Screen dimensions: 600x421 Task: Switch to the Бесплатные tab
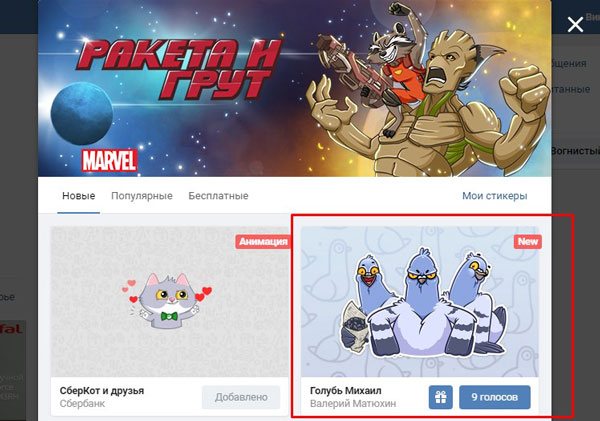218,196
